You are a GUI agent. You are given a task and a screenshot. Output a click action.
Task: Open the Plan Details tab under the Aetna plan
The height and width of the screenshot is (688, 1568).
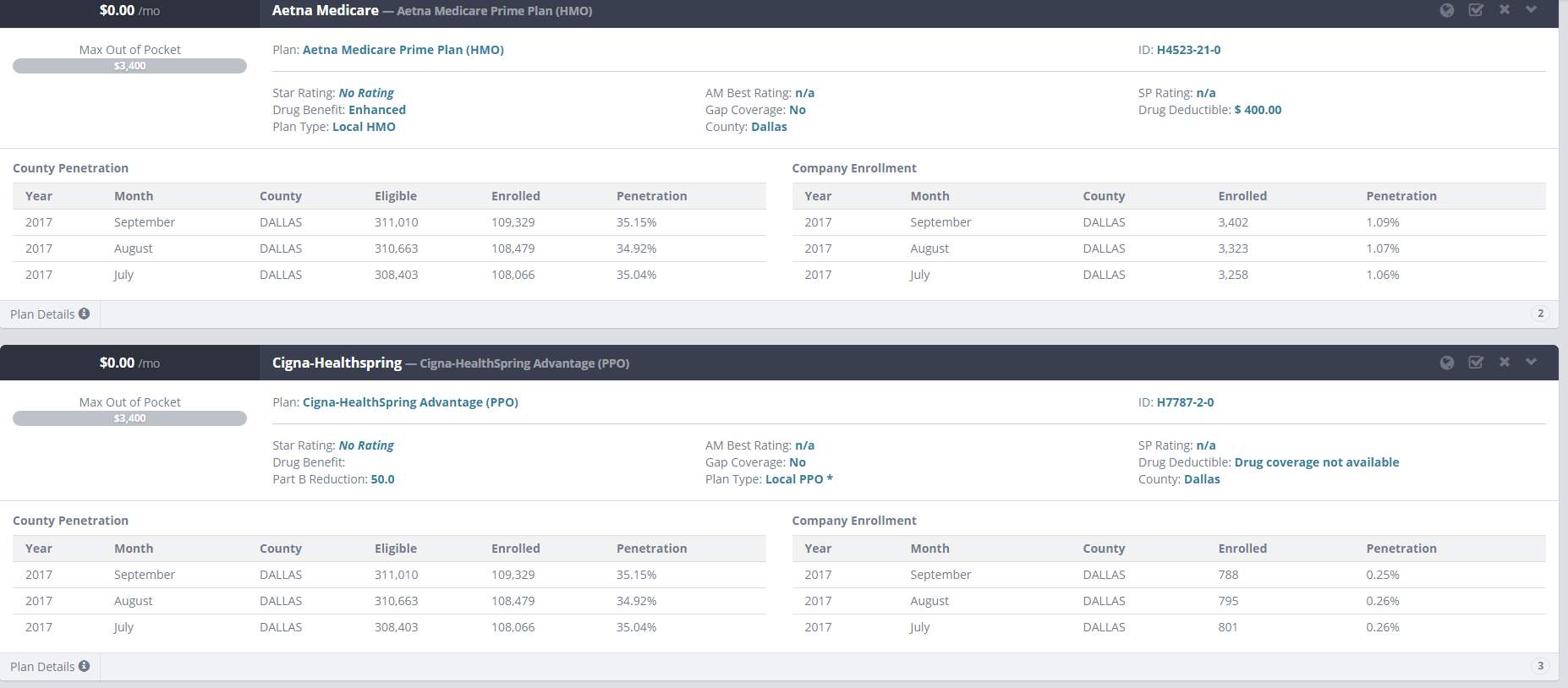50,314
